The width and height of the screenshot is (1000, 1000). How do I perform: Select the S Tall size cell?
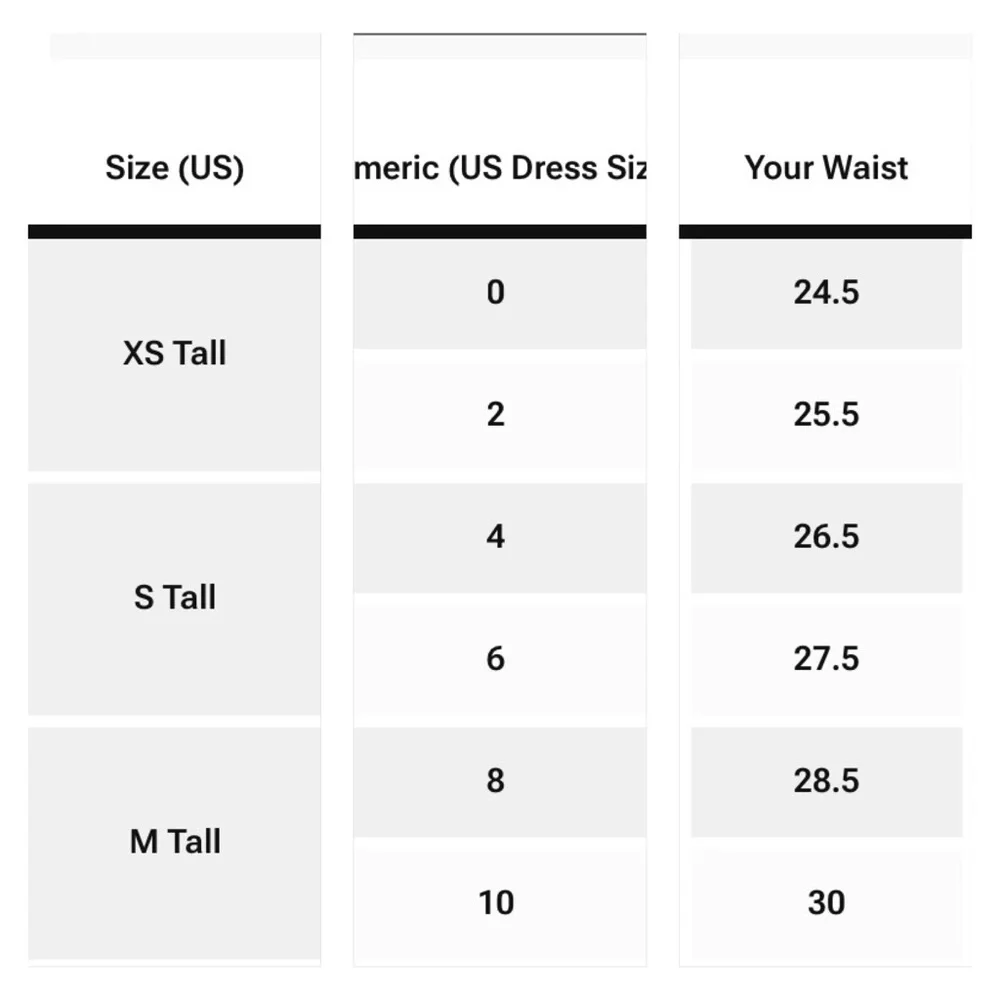pos(174,598)
